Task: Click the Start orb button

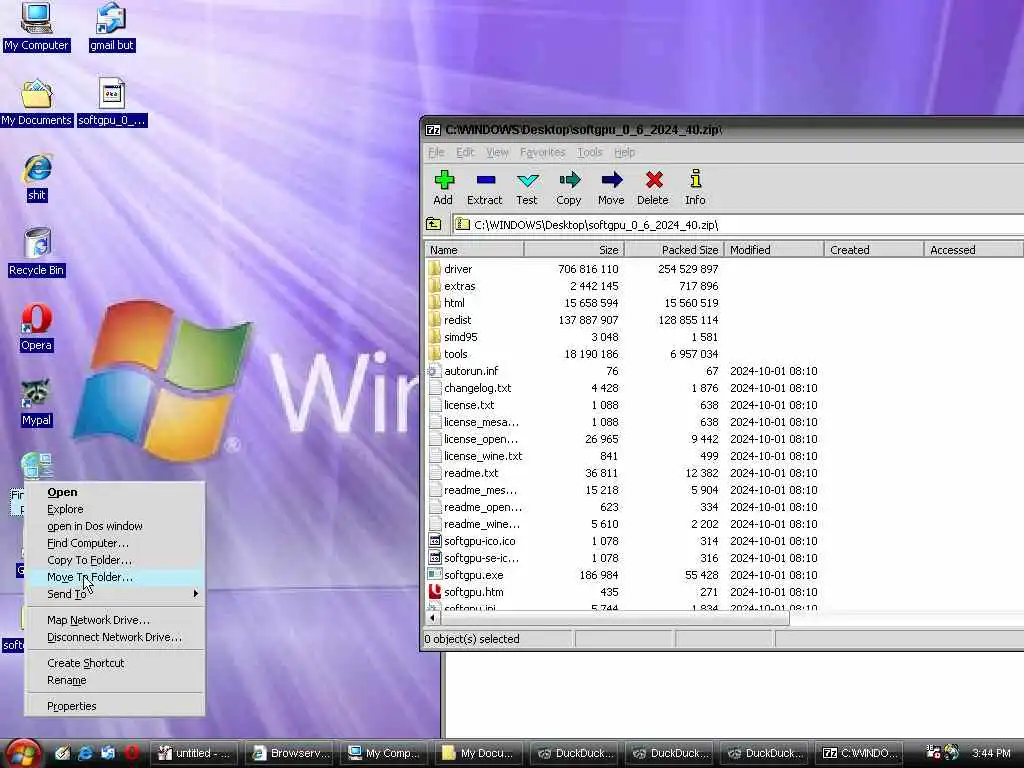Action: (x=24, y=753)
